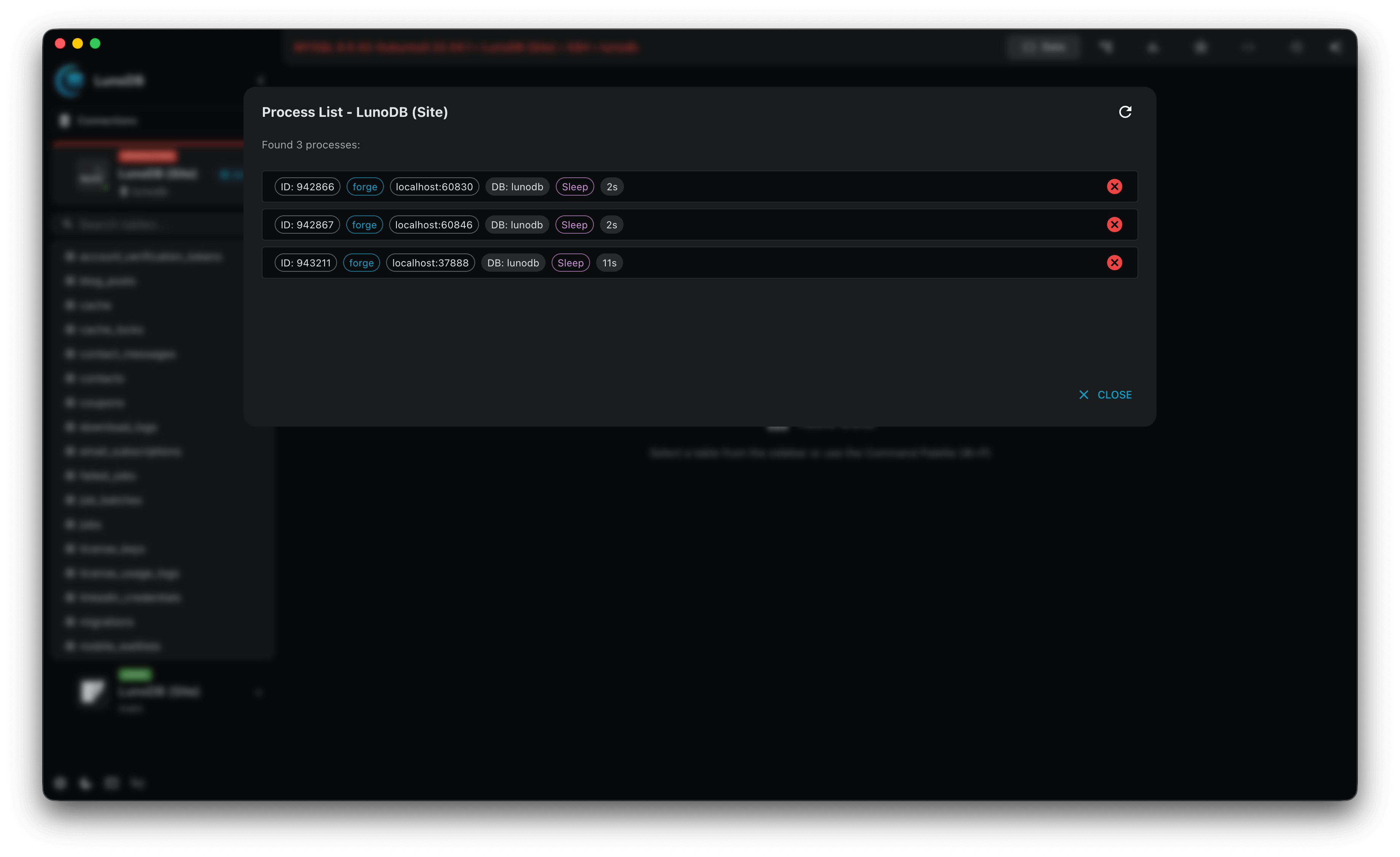Click the forge user tag in first row
Viewport: 1400px width, 857px height.
click(x=365, y=186)
